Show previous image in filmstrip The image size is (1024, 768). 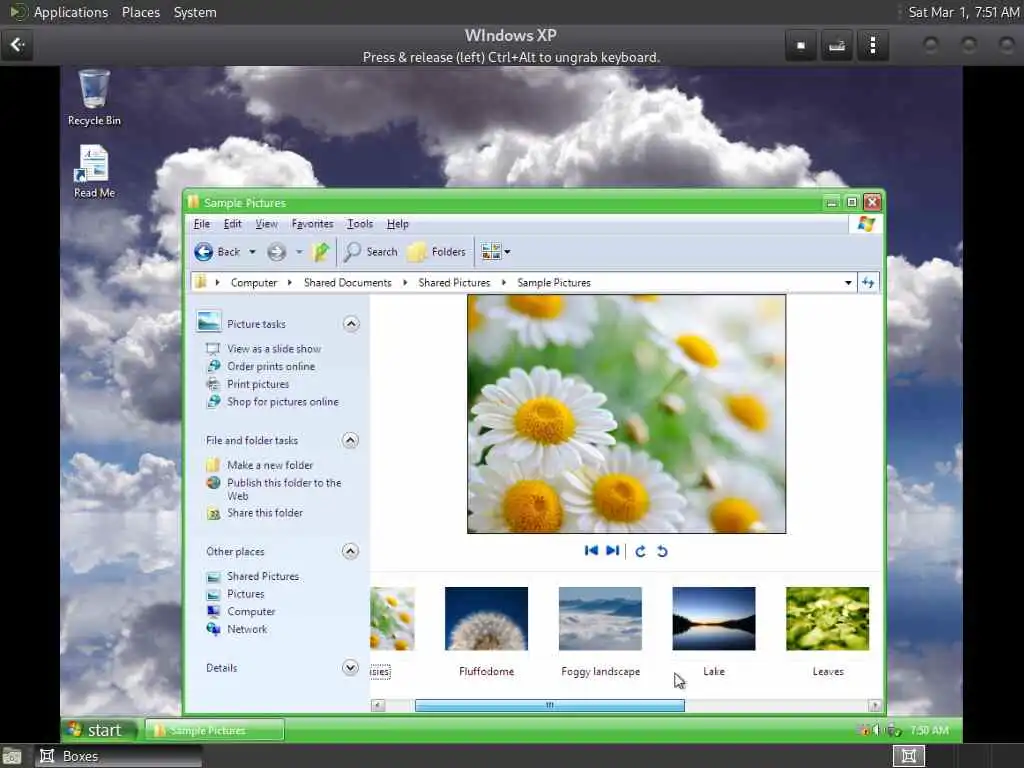pos(591,551)
